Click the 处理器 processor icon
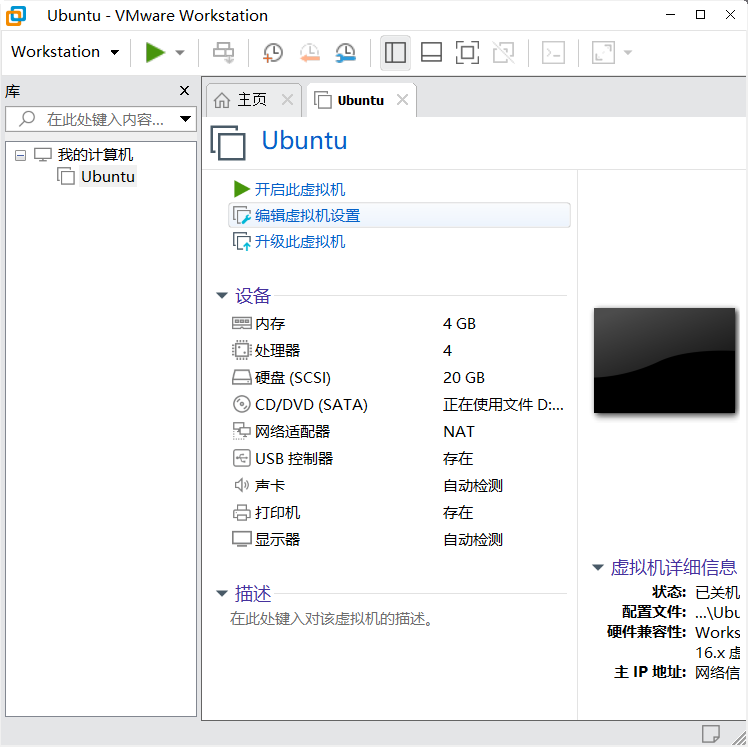748x747 pixels. coord(241,350)
